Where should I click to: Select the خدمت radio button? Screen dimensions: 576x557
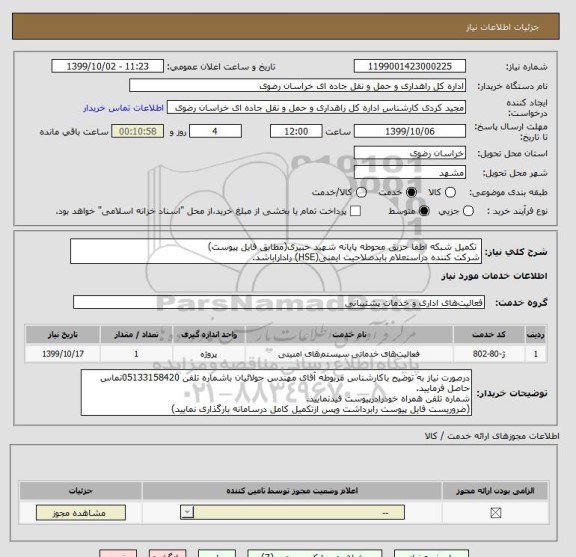coord(411,193)
